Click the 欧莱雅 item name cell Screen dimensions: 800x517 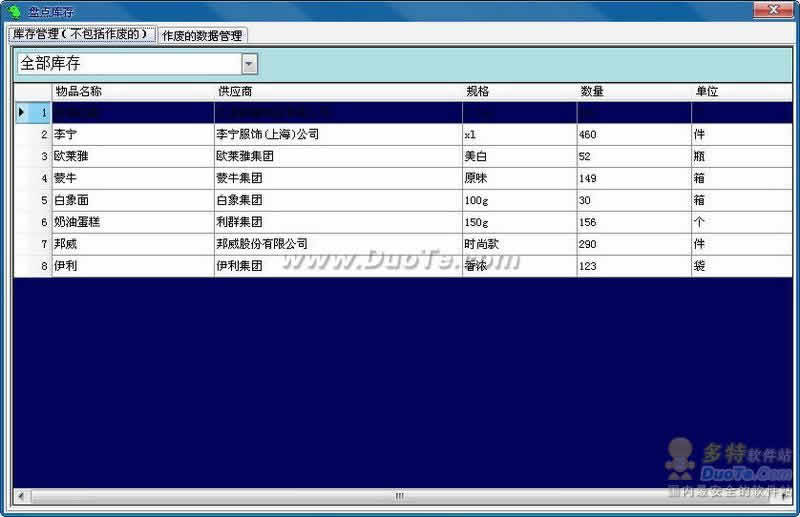click(133, 156)
